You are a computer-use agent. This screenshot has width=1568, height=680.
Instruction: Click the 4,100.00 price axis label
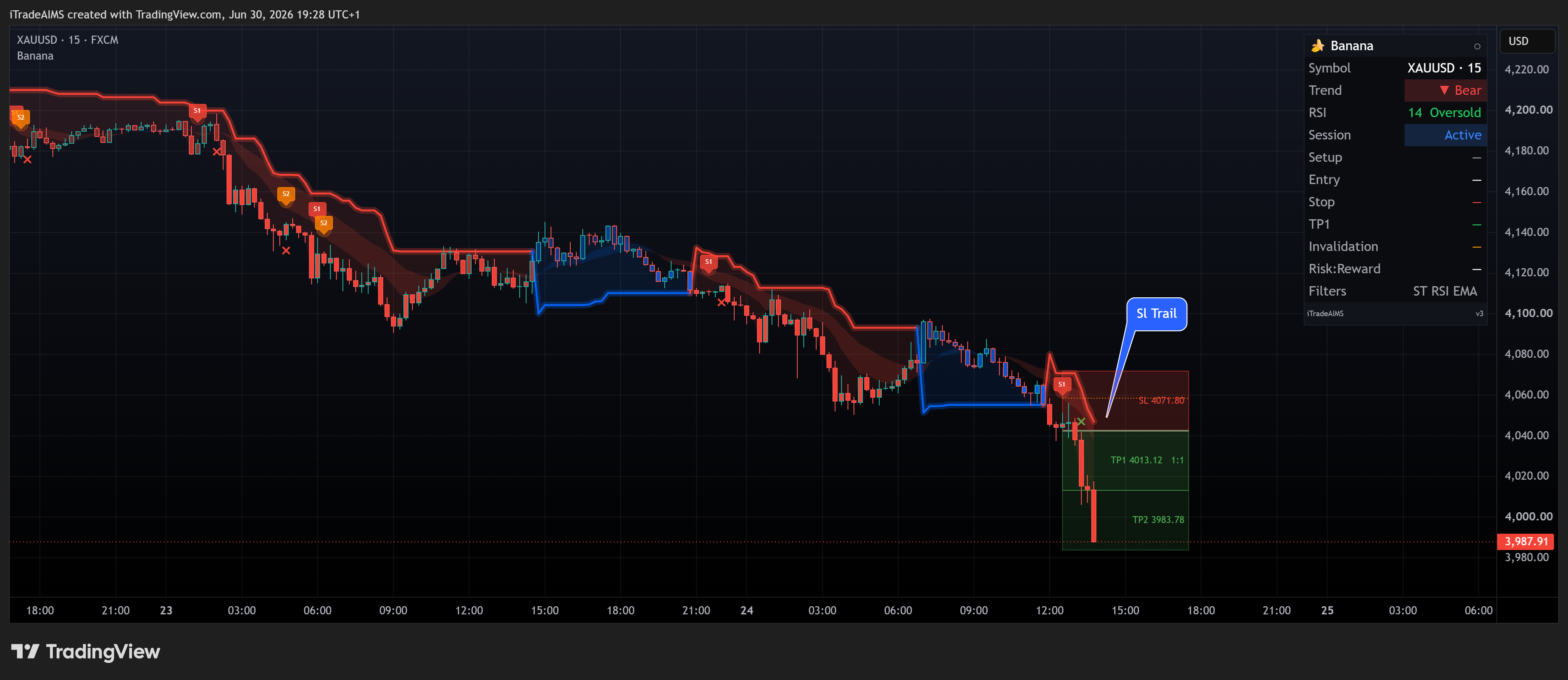(x=1528, y=313)
